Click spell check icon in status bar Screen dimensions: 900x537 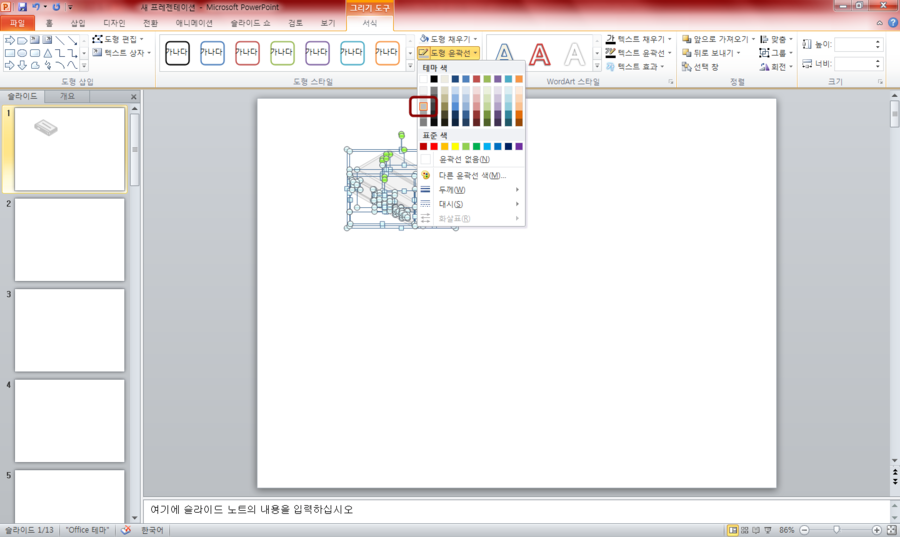(x=126, y=530)
